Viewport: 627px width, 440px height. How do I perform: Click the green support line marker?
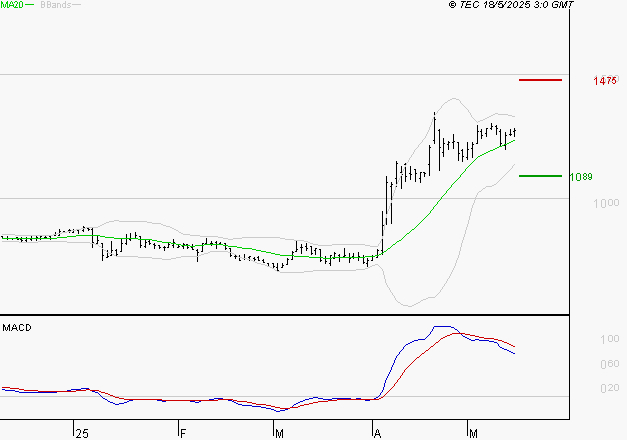click(x=540, y=176)
